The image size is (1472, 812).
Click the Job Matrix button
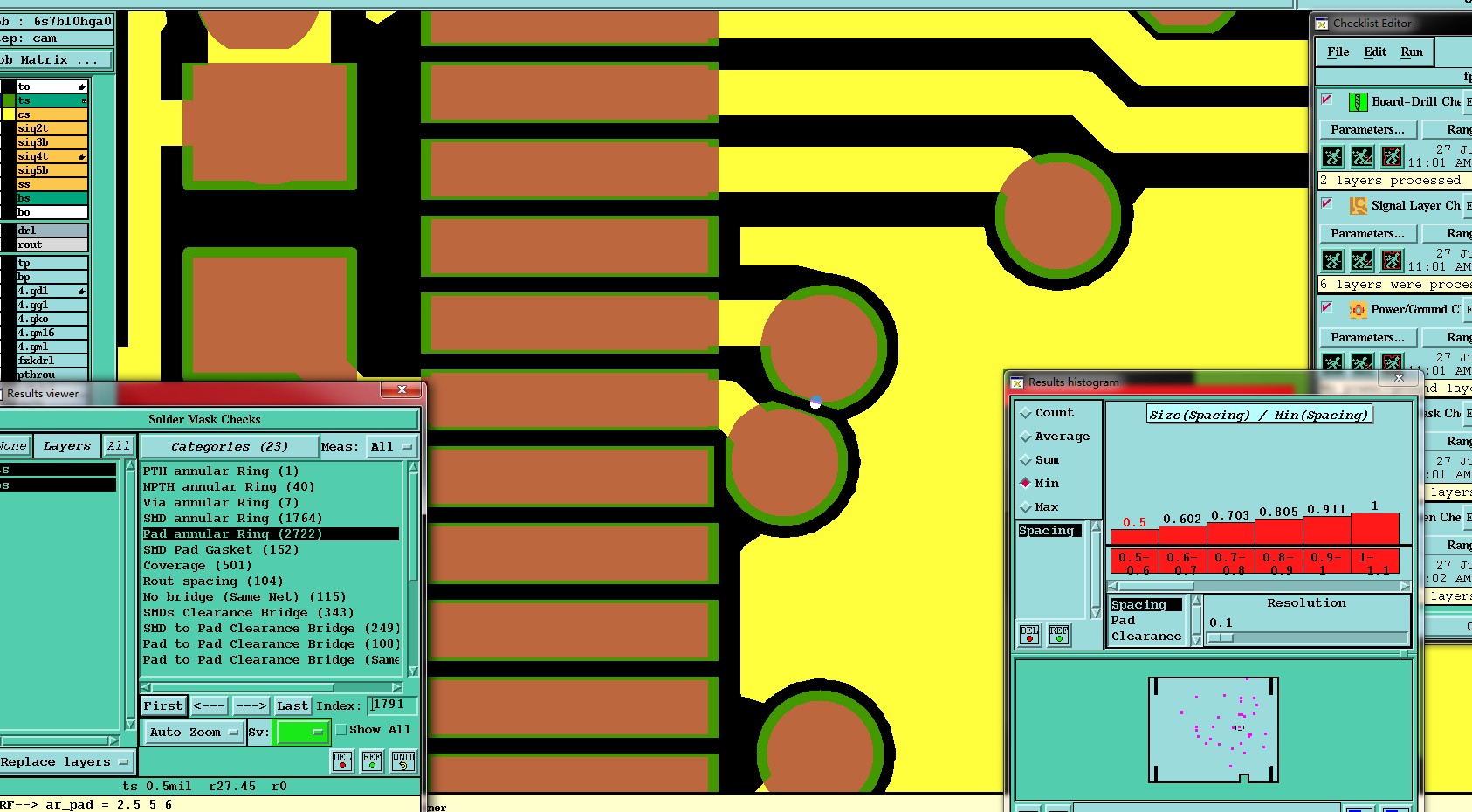(x=56, y=60)
